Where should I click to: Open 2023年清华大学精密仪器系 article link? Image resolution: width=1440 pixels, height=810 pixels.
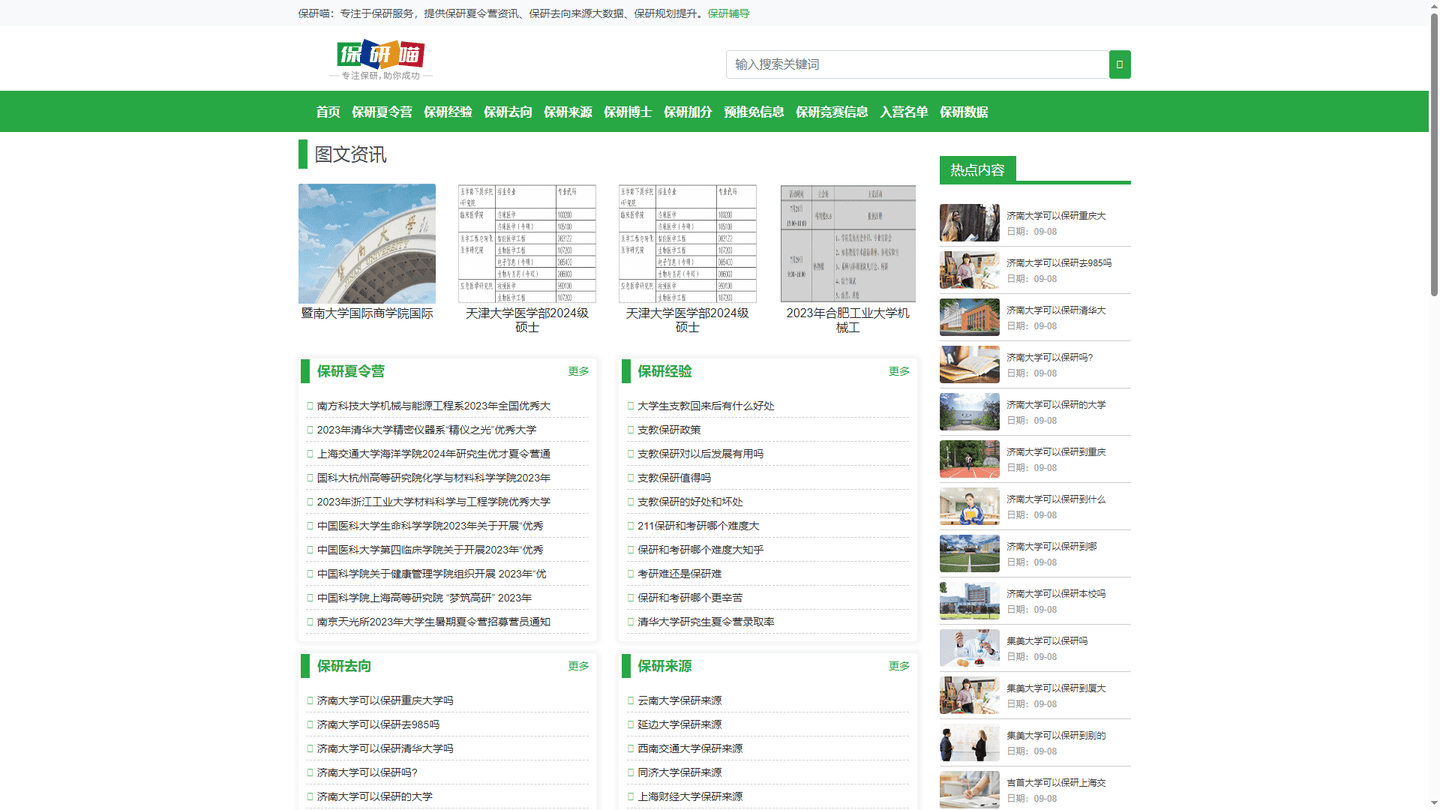click(427, 430)
